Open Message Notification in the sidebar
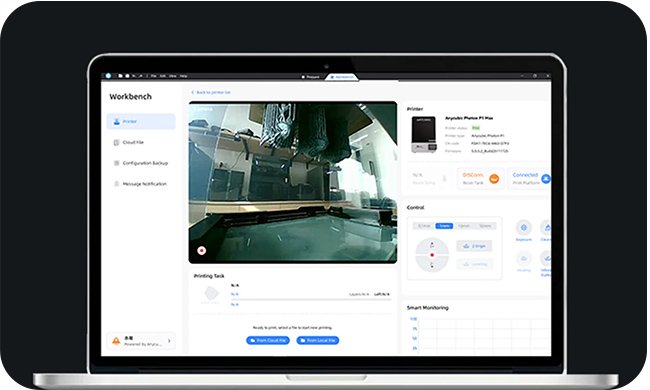650x390 pixels. [x=141, y=184]
